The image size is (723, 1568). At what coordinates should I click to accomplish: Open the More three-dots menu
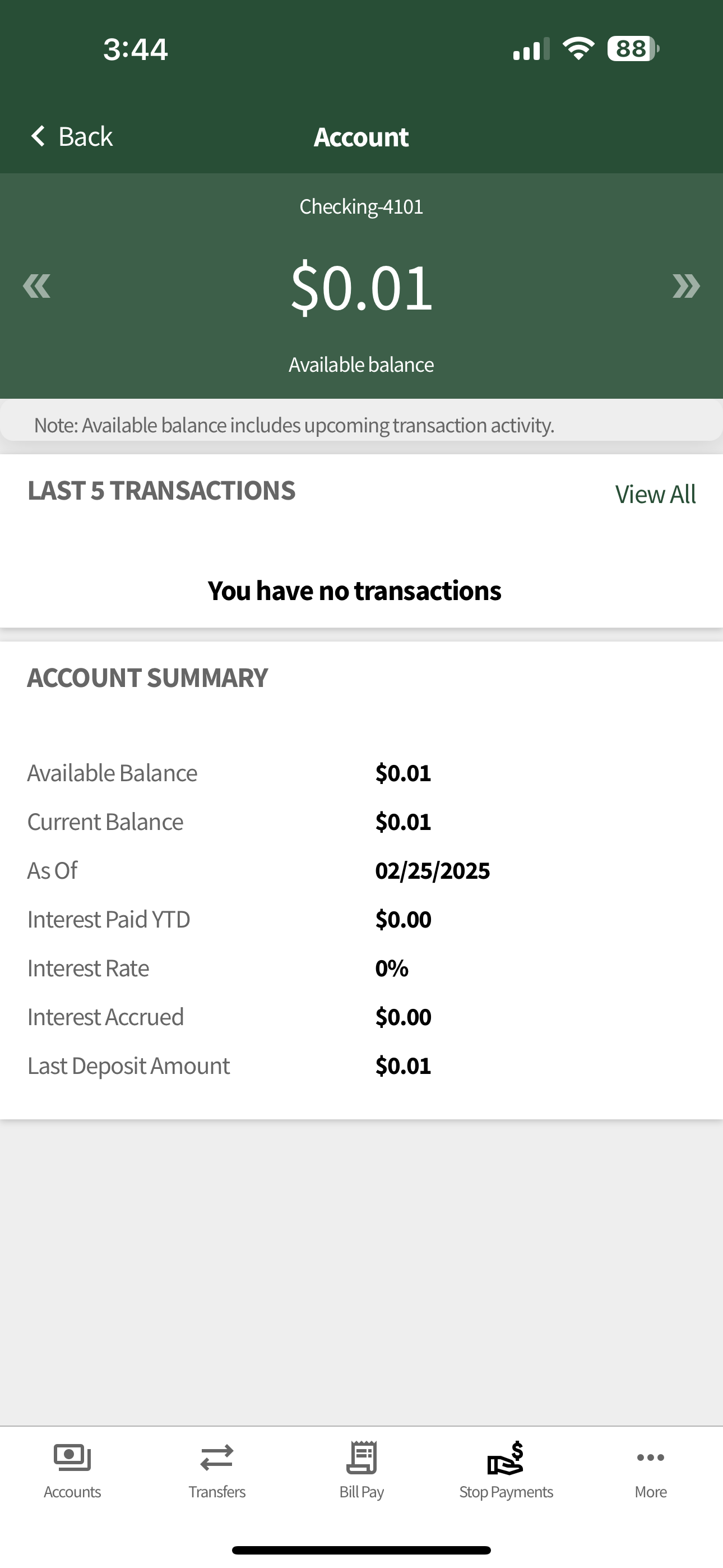651,1457
